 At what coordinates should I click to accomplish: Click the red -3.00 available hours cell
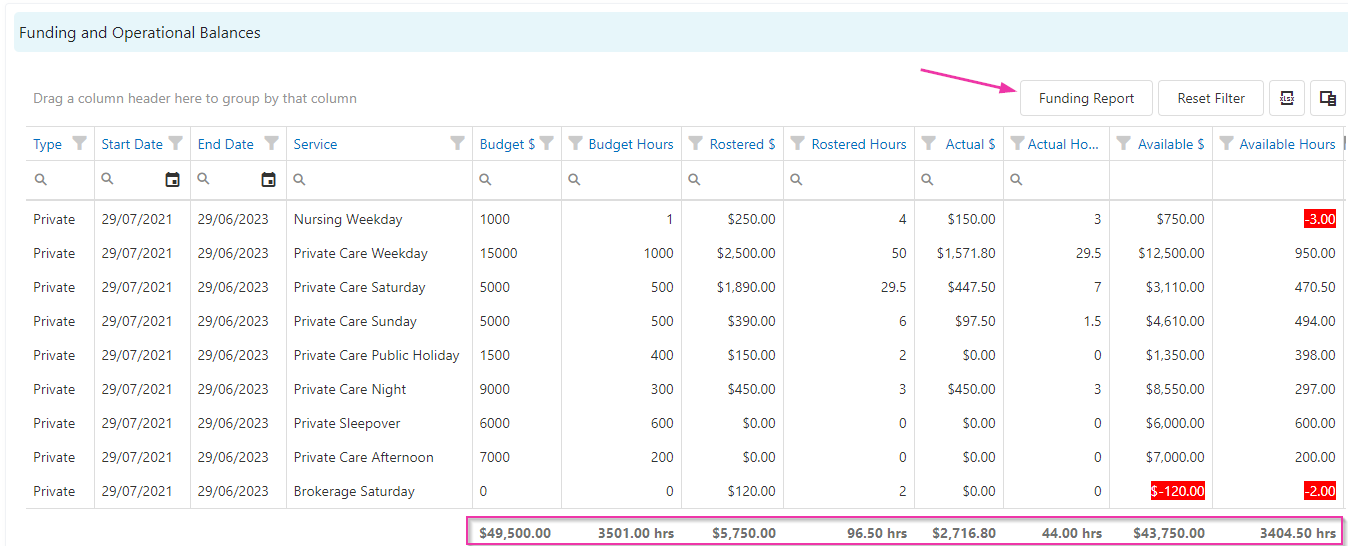coord(1320,219)
